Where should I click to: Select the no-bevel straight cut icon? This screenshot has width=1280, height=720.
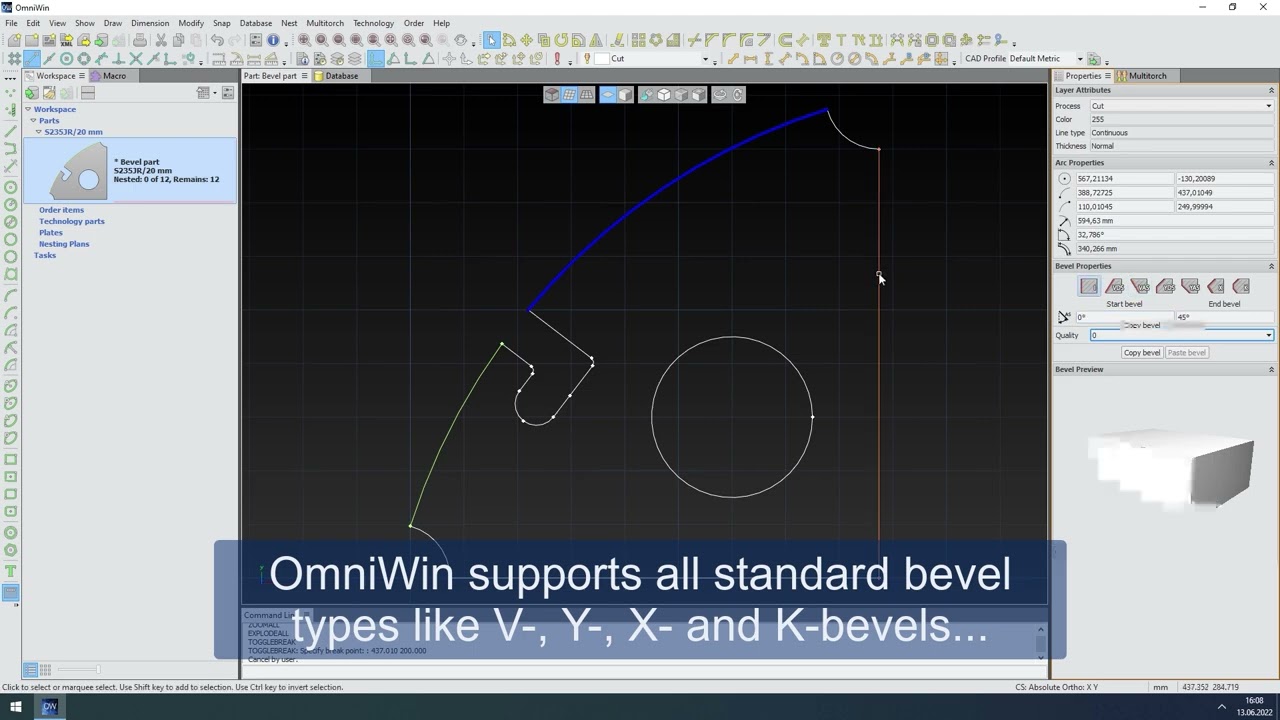tap(1089, 287)
